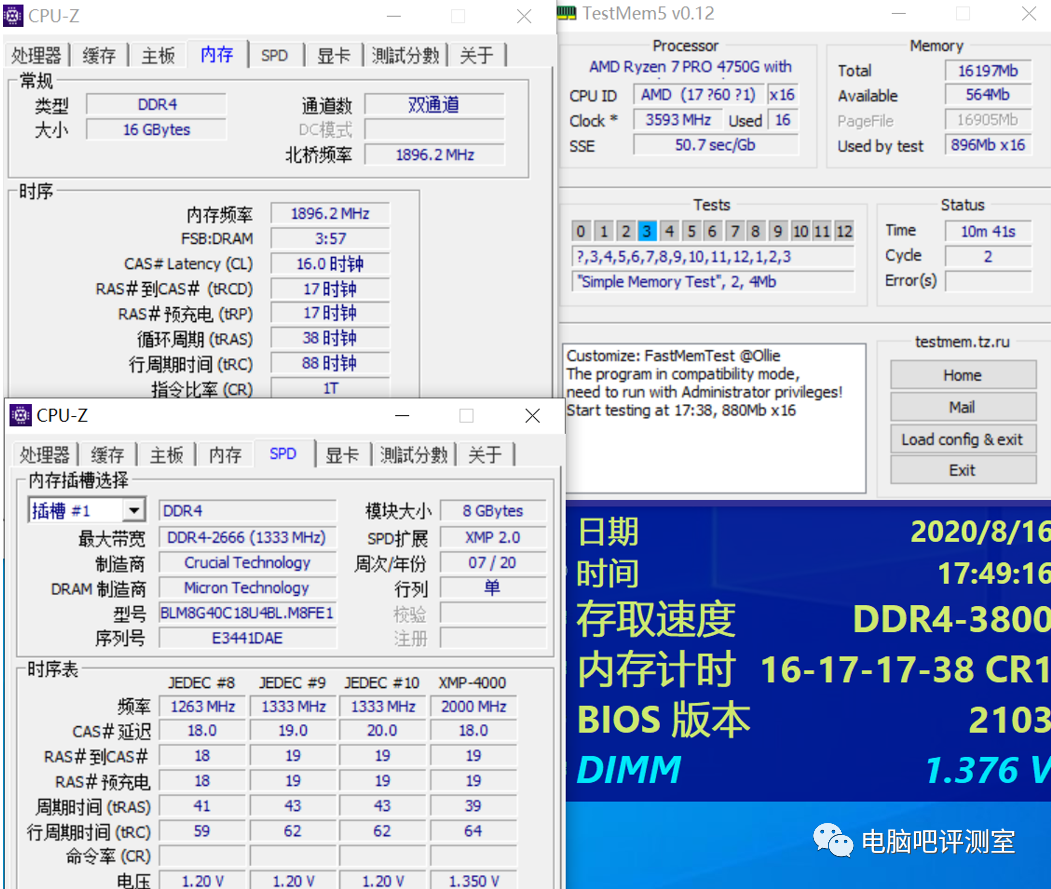Click the 1.350 V XMP voltage cell
This screenshot has height=889, width=1051.
tap(473, 881)
